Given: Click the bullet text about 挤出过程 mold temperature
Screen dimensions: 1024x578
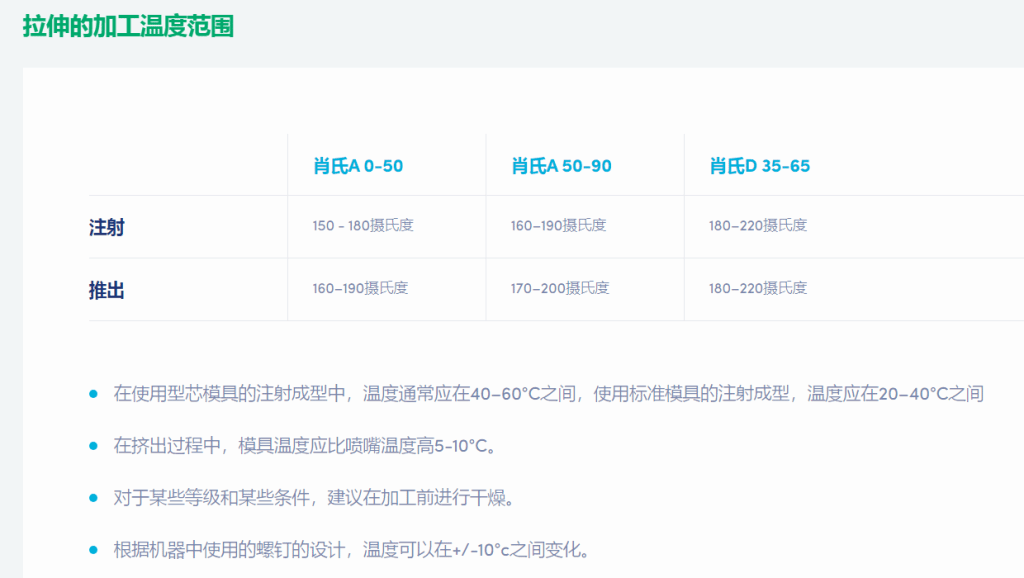Looking at the screenshot, I should click(305, 446).
